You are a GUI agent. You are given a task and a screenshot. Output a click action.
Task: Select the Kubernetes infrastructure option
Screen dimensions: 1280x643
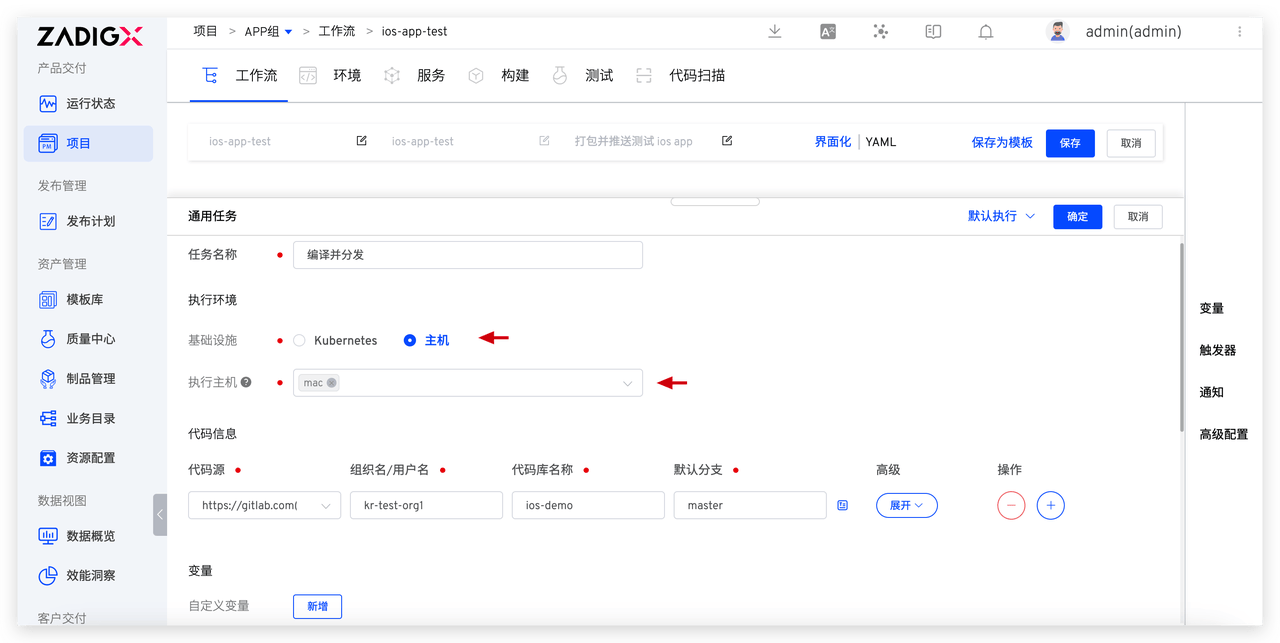coord(299,341)
